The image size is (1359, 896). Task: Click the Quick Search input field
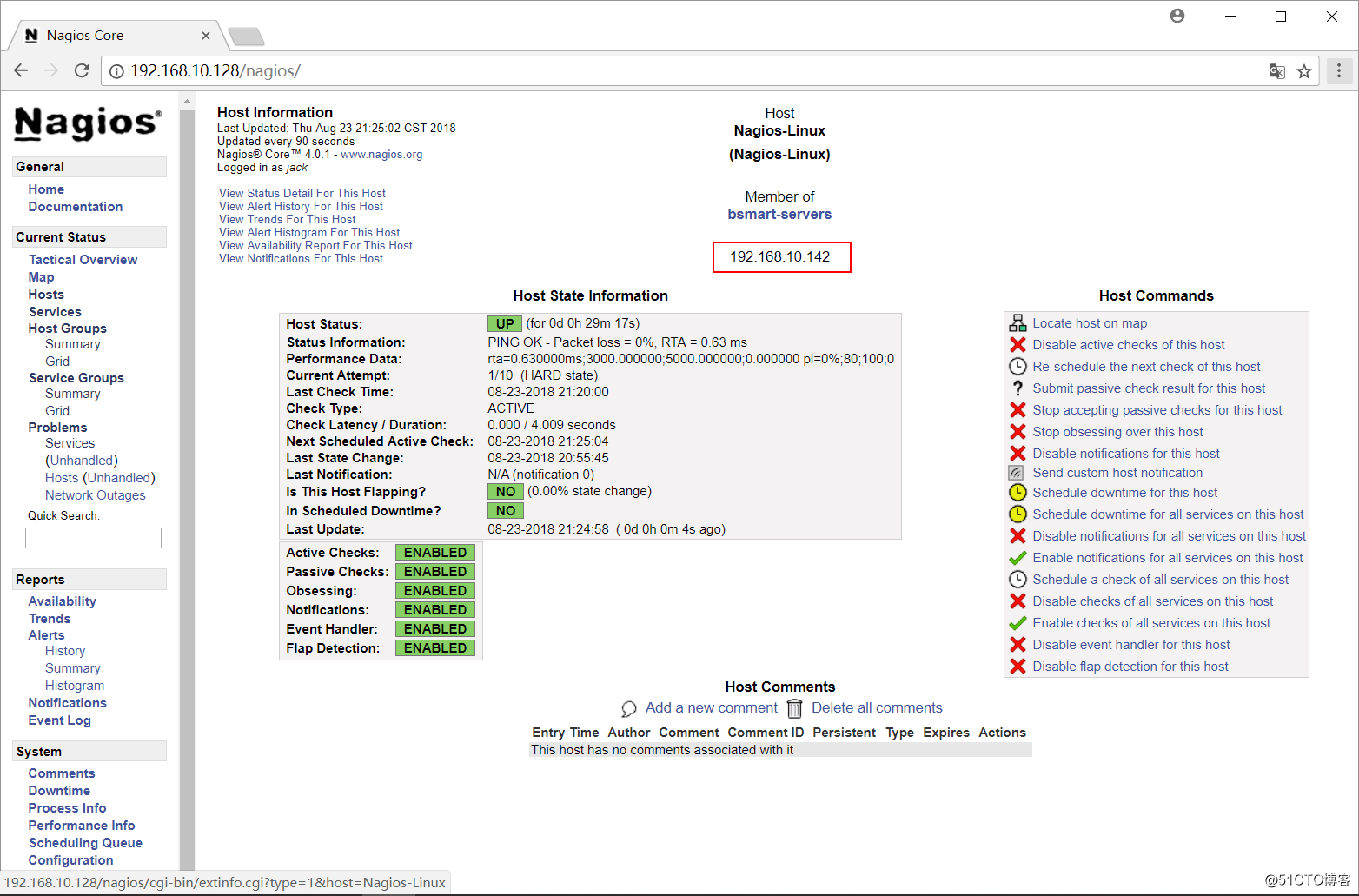(x=93, y=538)
